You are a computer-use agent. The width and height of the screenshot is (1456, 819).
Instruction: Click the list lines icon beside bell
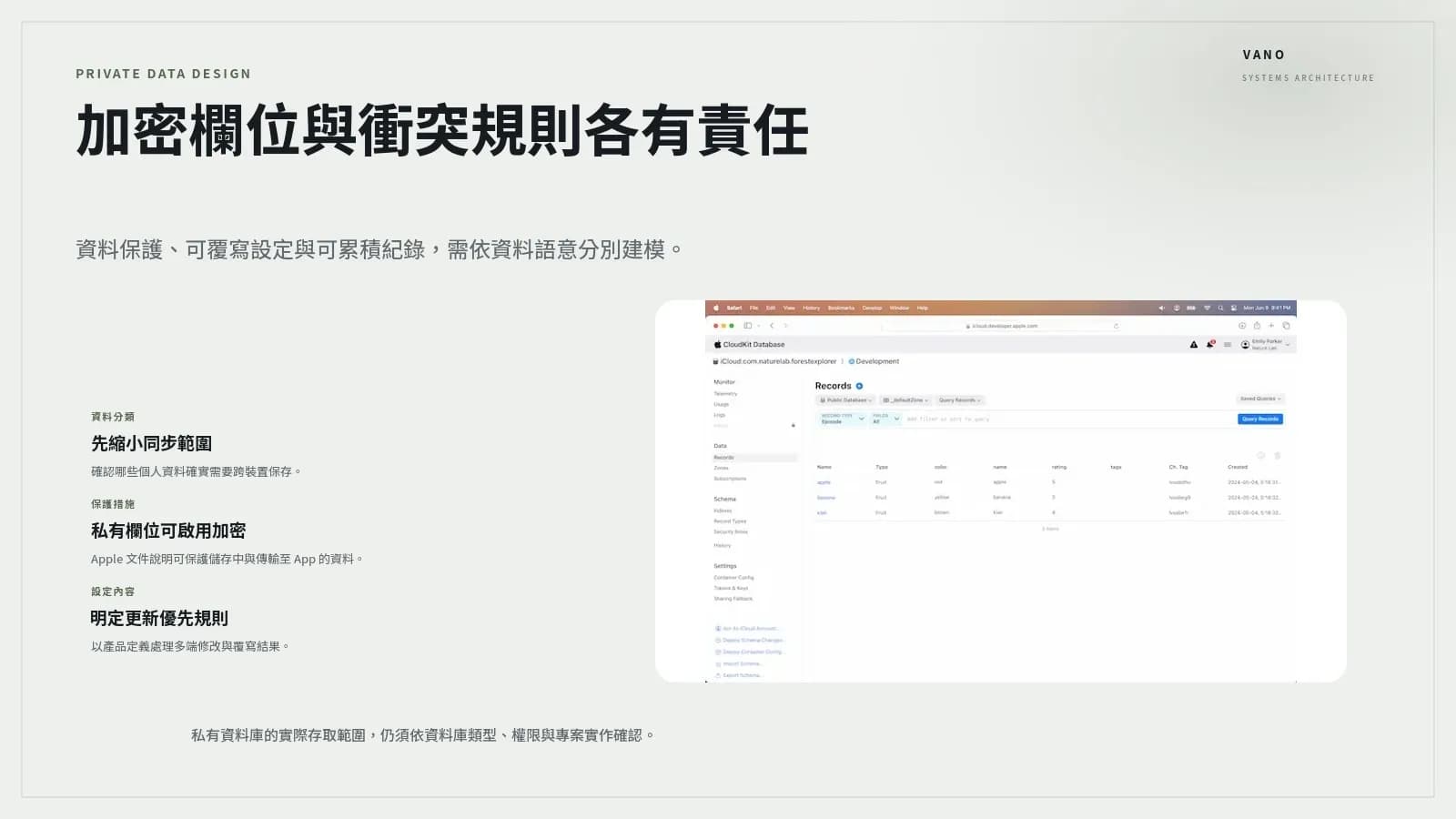(x=1228, y=344)
